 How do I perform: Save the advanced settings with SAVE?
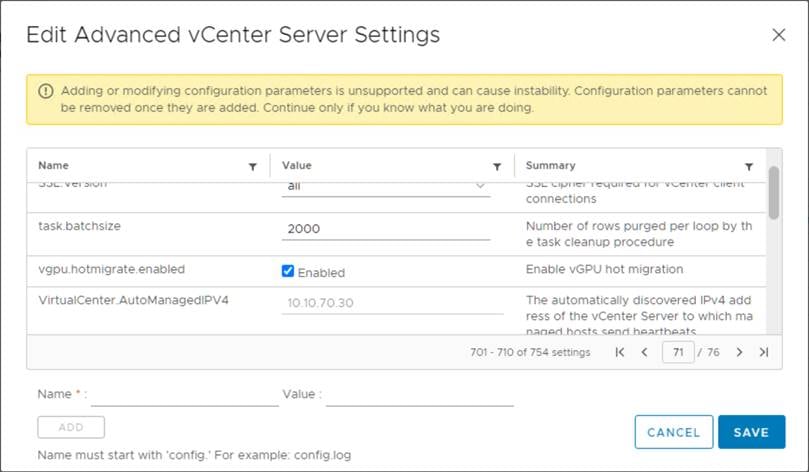[x=751, y=432]
